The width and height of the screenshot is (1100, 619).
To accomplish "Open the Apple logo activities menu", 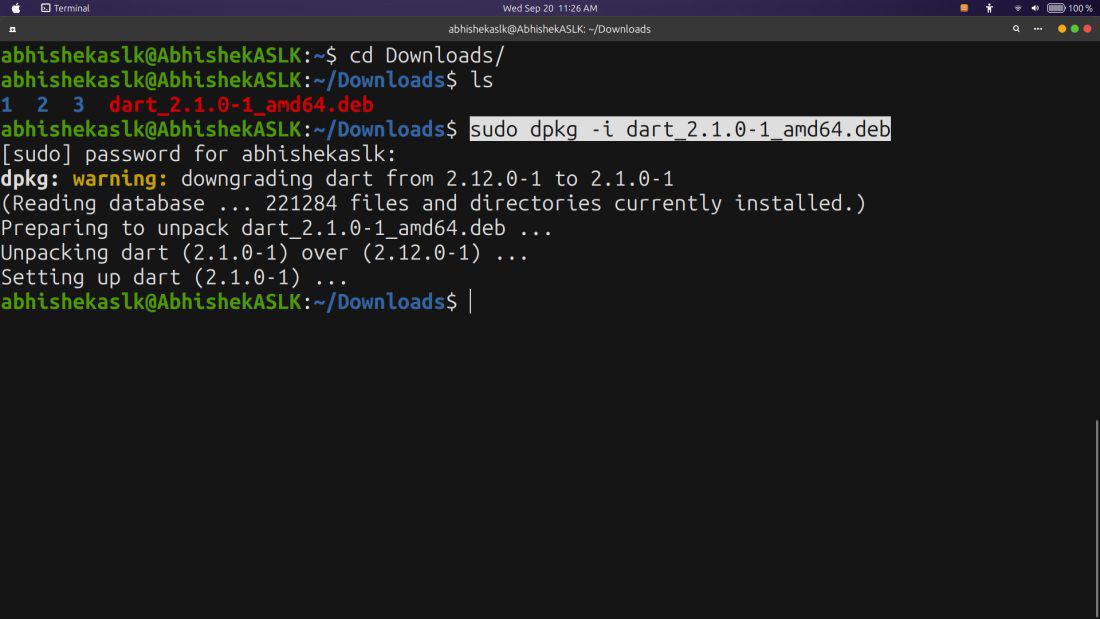I will click(x=15, y=8).
